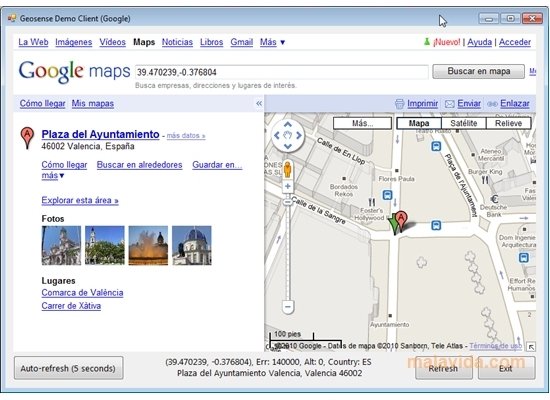Screen dimensions: 550x400
Task: Click the bus stop icon right of map marker
Action: [436, 225]
